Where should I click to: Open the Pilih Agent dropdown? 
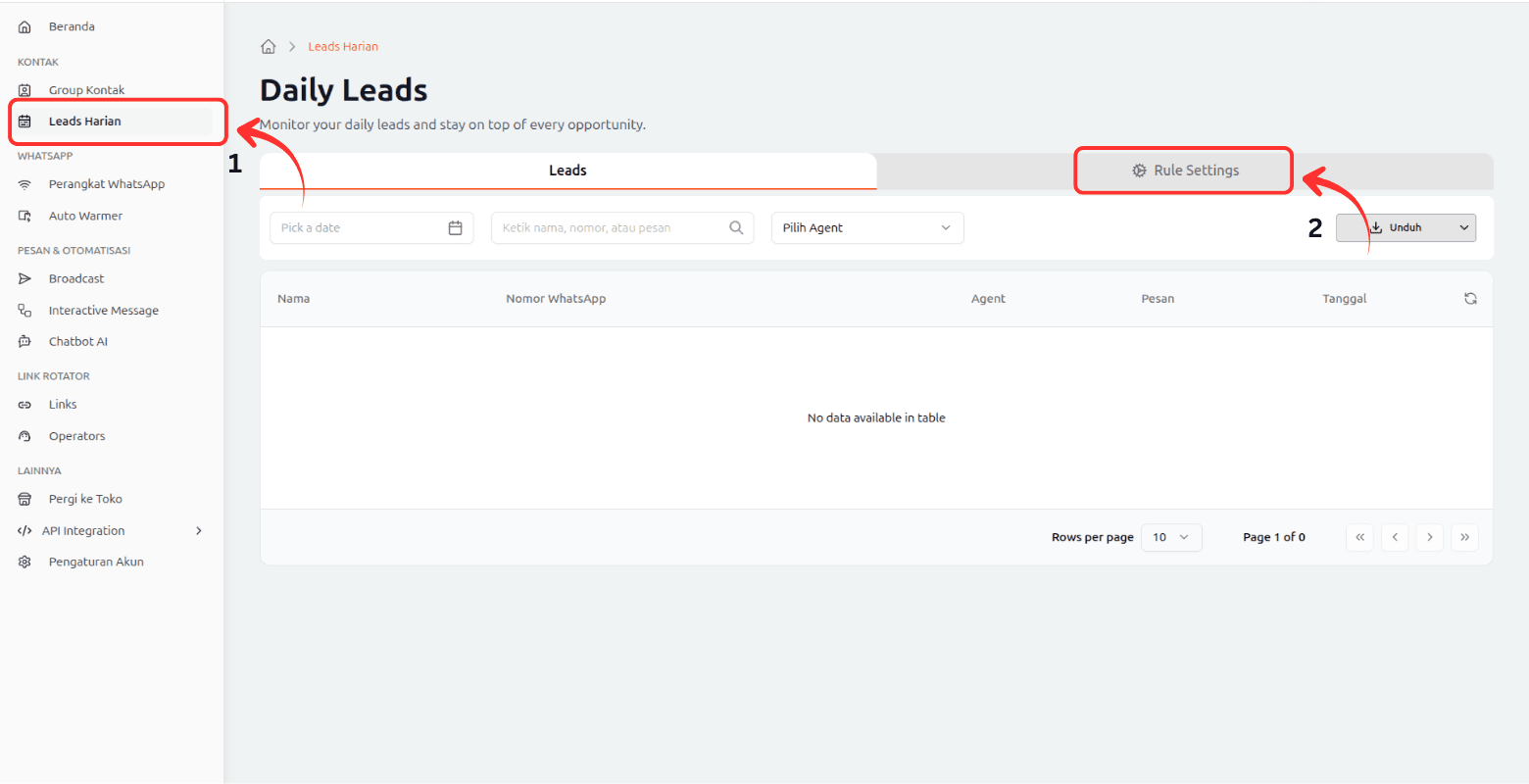point(866,228)
